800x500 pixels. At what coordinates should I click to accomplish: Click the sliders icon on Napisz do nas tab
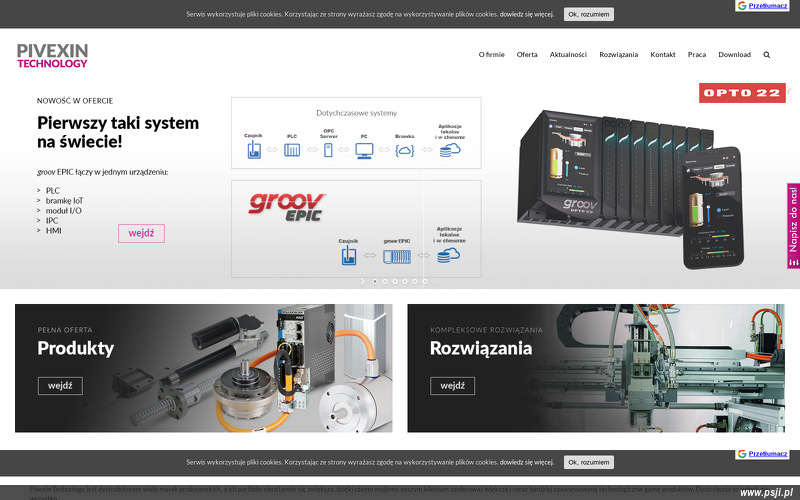click(x=793, y=262)
